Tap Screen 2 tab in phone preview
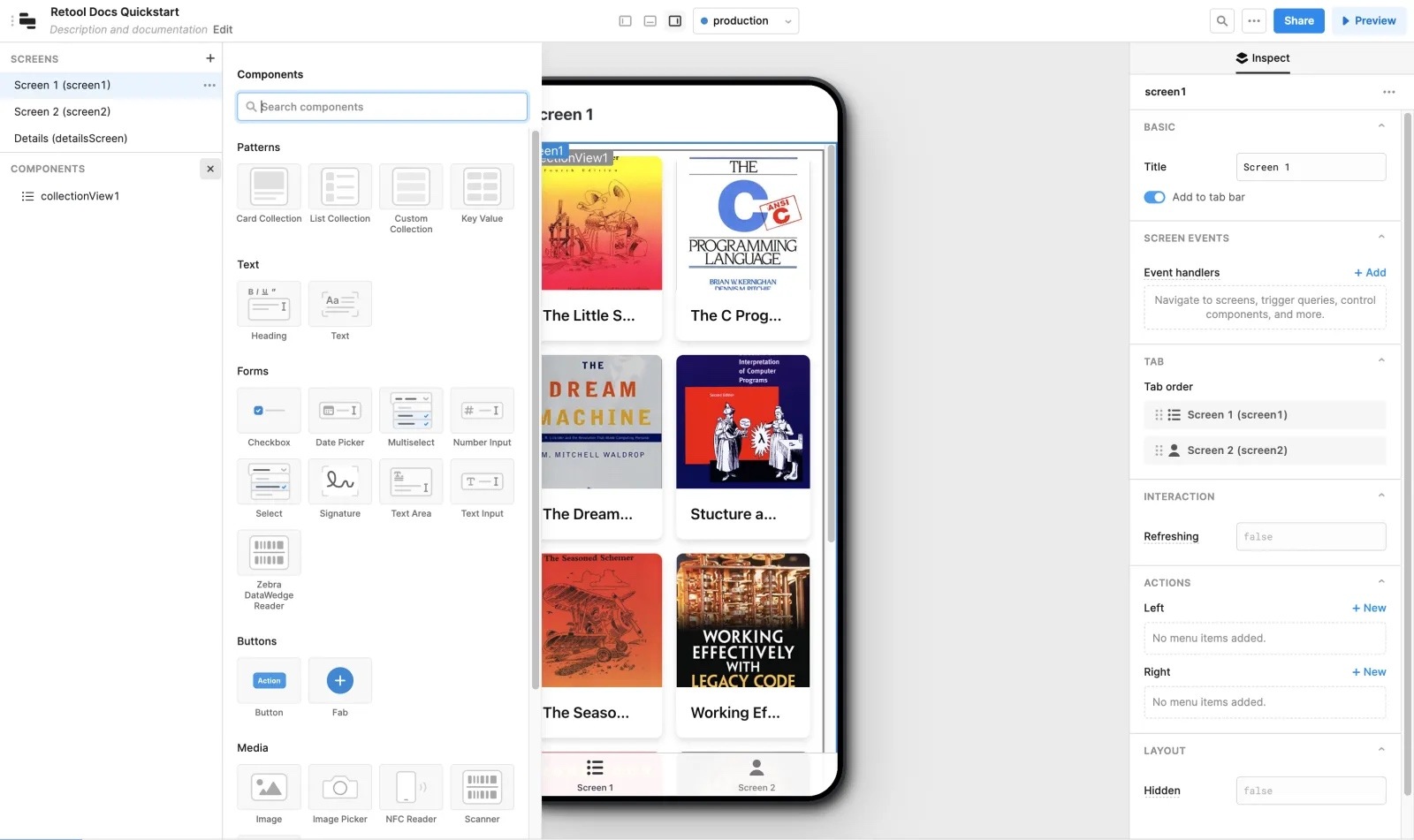Viewport: 1414px width, 840px height. coord(756,775)
